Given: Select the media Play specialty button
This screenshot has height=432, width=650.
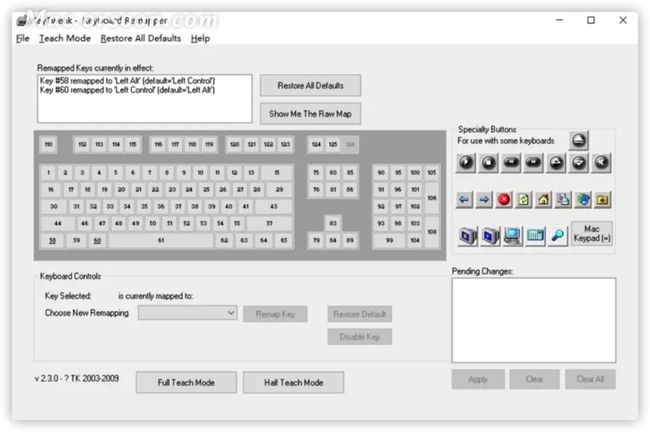Looking at the screenshot, I should (x=466, y=163).
